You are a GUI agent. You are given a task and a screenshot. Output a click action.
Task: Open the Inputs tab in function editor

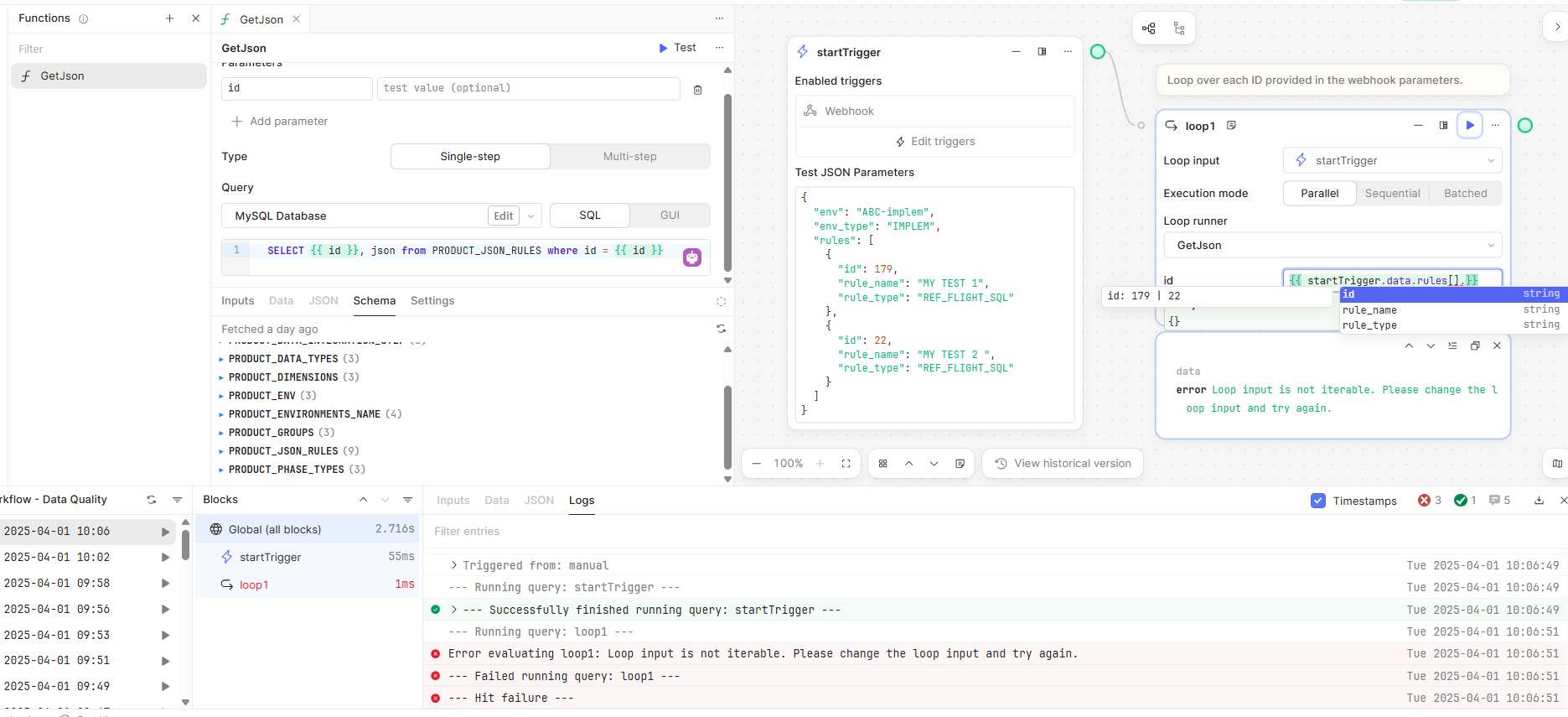click(x=238, y=301)
